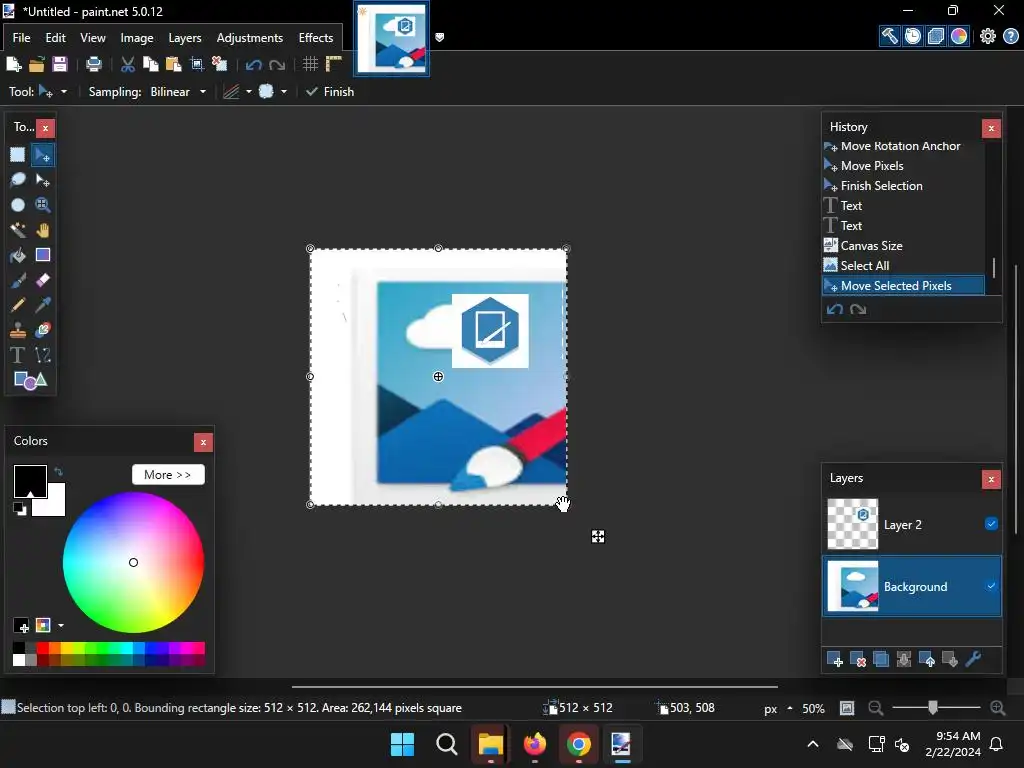Open the View menu
This screenshot has height=768, width=1024.
(x=93, y=38)
